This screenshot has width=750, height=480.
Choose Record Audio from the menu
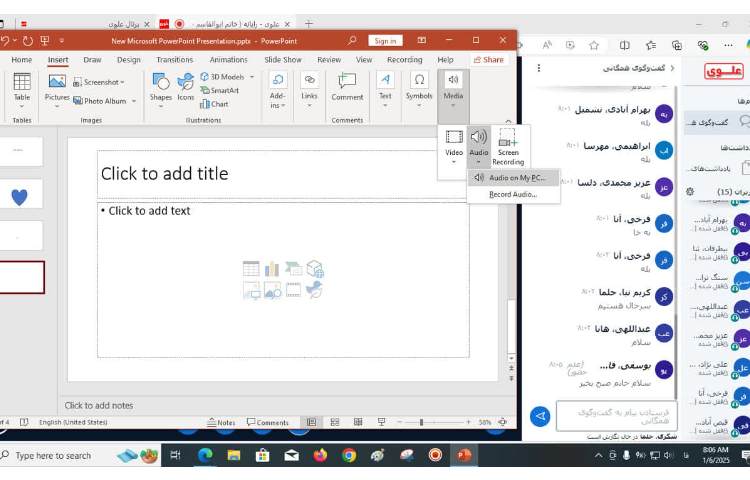pos(513,195)
